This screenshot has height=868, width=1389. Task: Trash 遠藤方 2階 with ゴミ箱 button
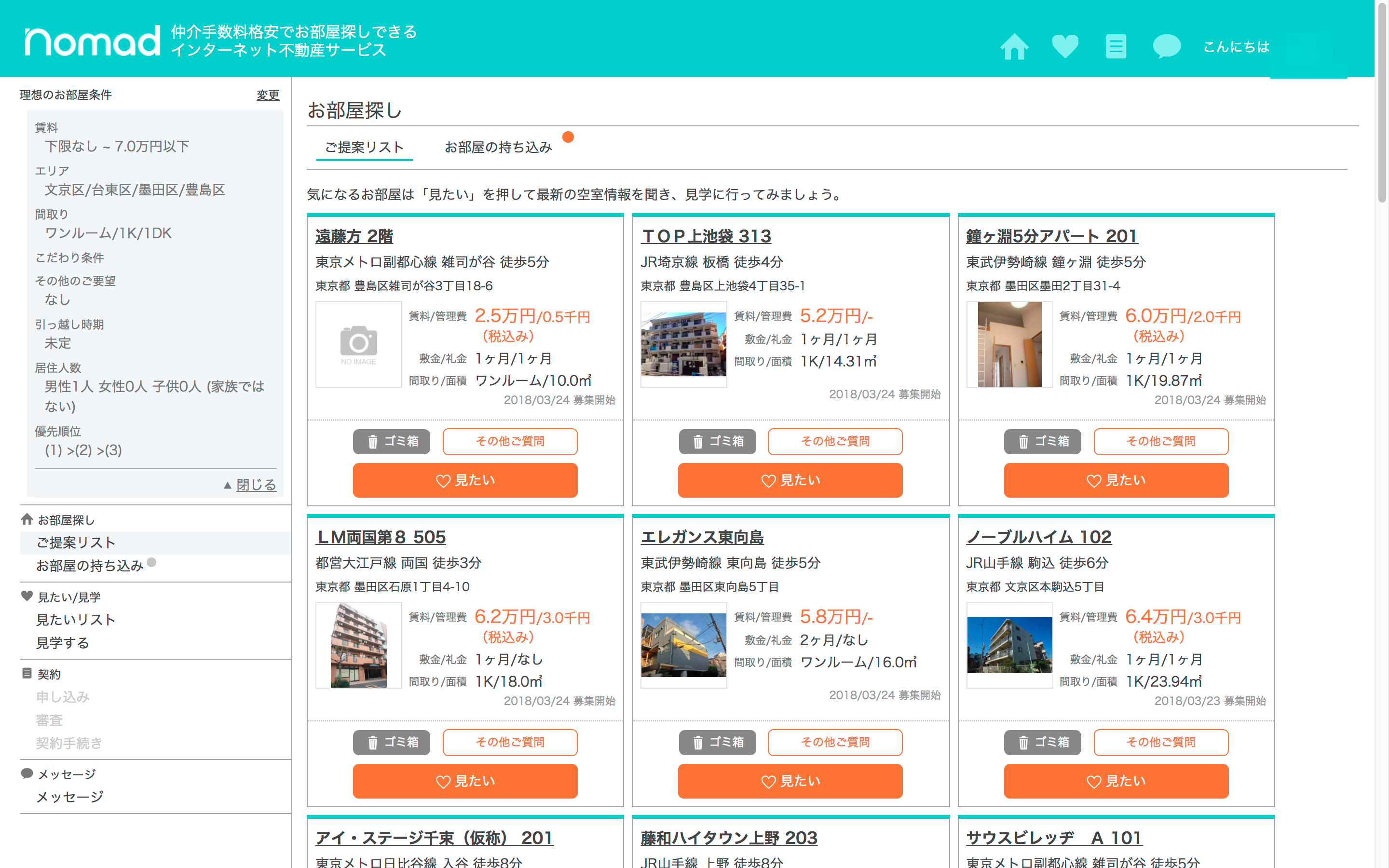pos(392,441)
